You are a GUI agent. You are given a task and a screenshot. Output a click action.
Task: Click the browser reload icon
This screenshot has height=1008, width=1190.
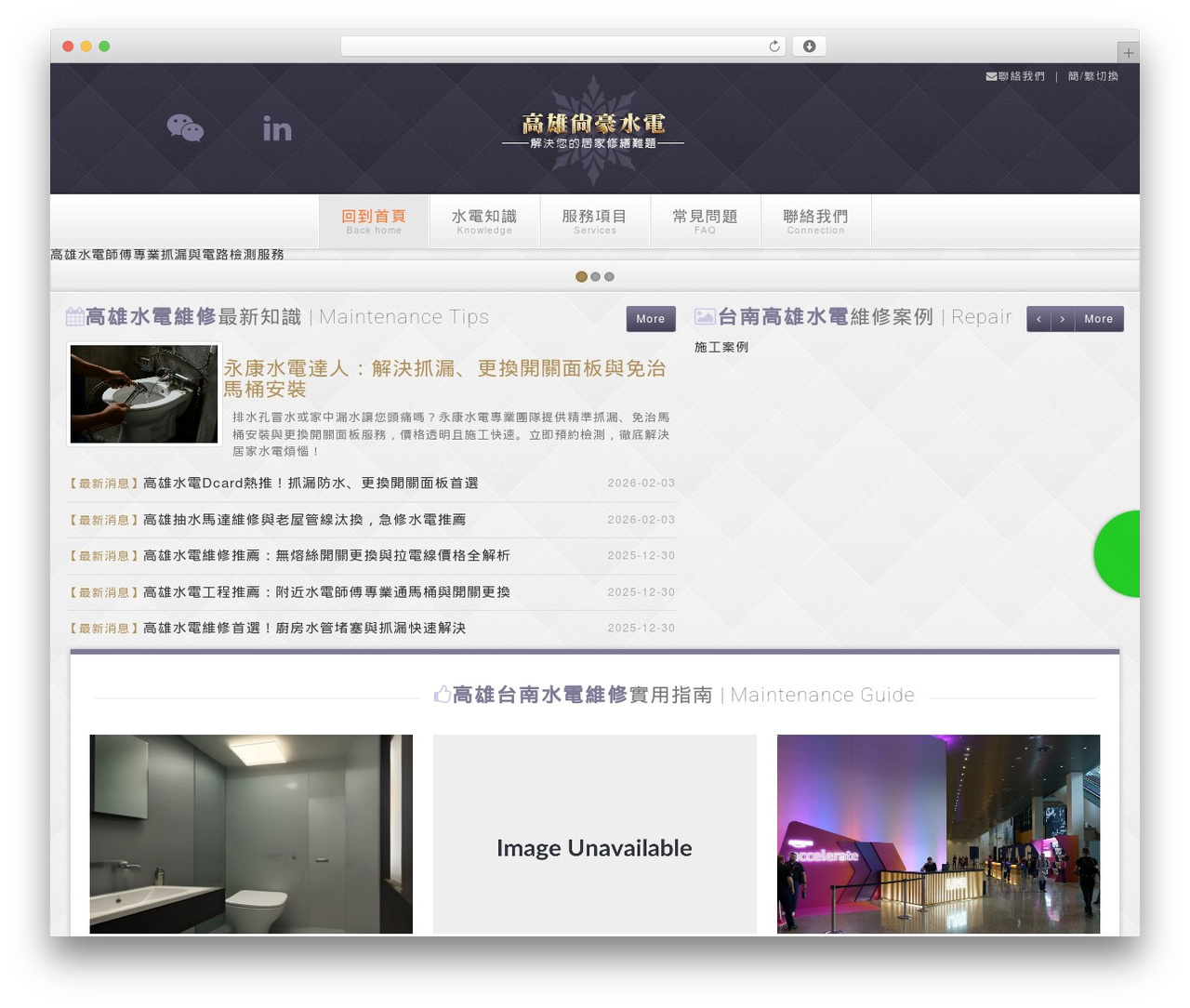(774, 46)
